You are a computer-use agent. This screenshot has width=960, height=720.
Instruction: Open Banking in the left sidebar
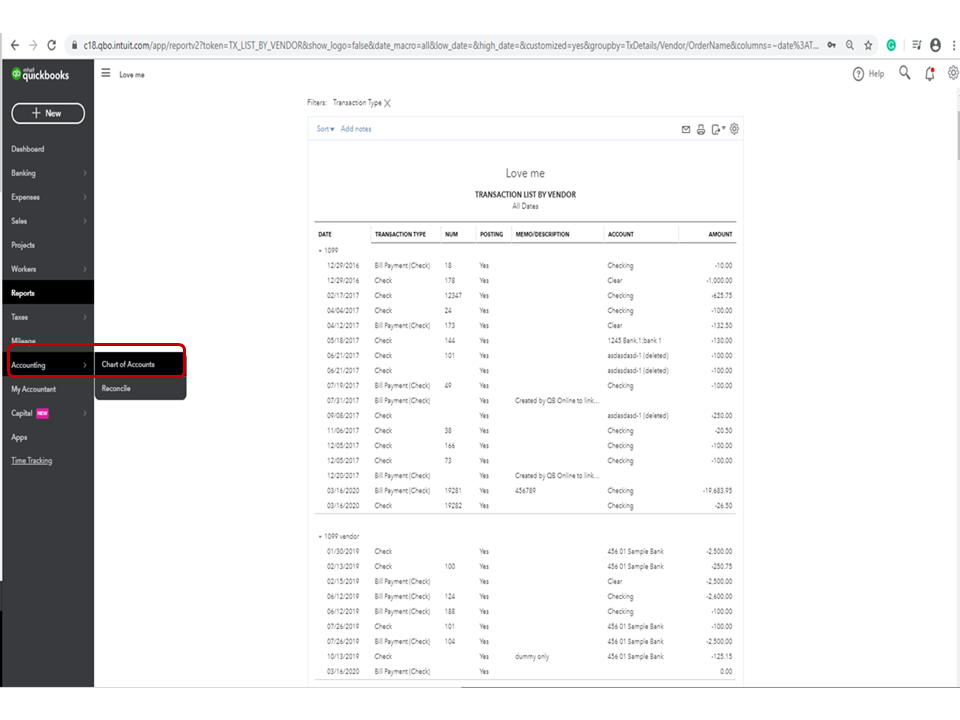pos(23,173)
